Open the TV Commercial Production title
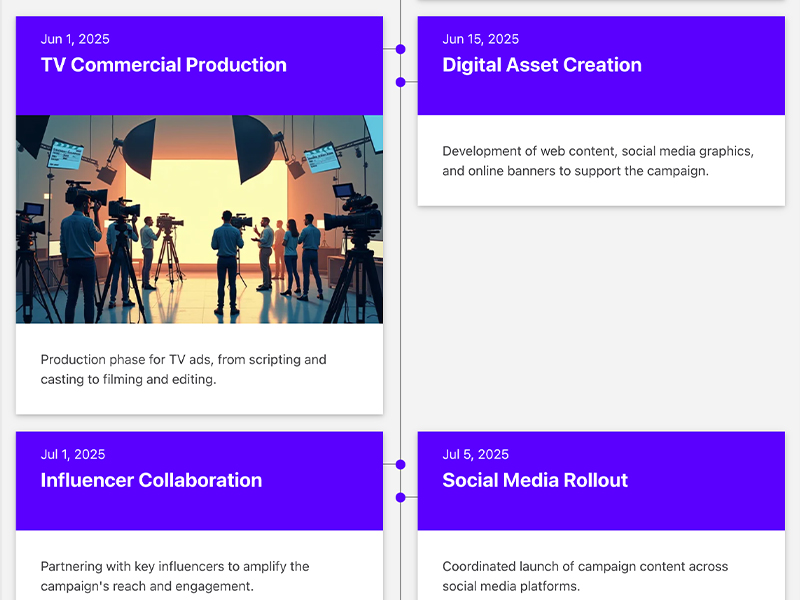 pyautogui.click(x=163, y=65)
